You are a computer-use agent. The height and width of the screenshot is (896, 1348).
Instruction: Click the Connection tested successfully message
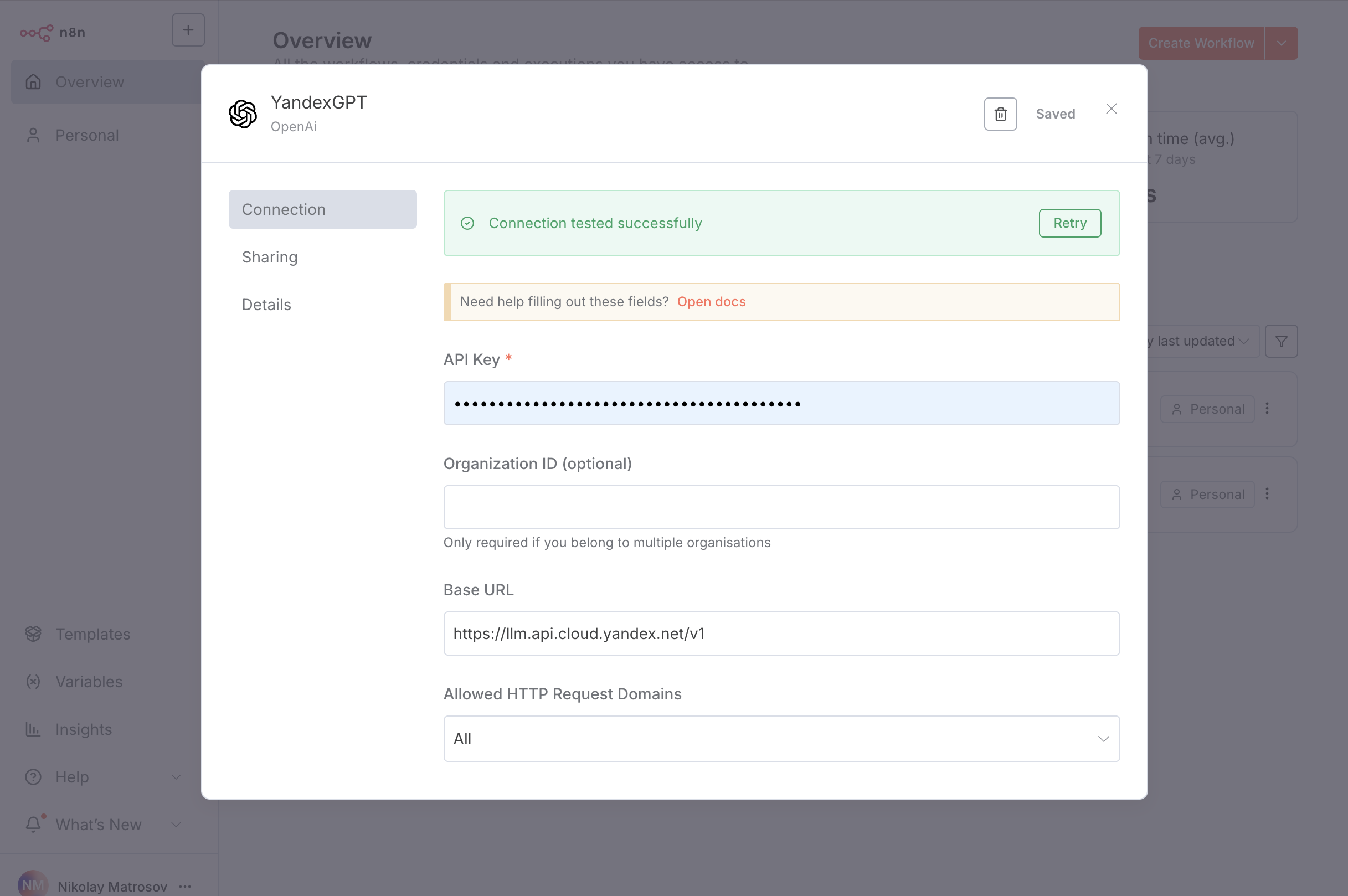coord(595,223)
